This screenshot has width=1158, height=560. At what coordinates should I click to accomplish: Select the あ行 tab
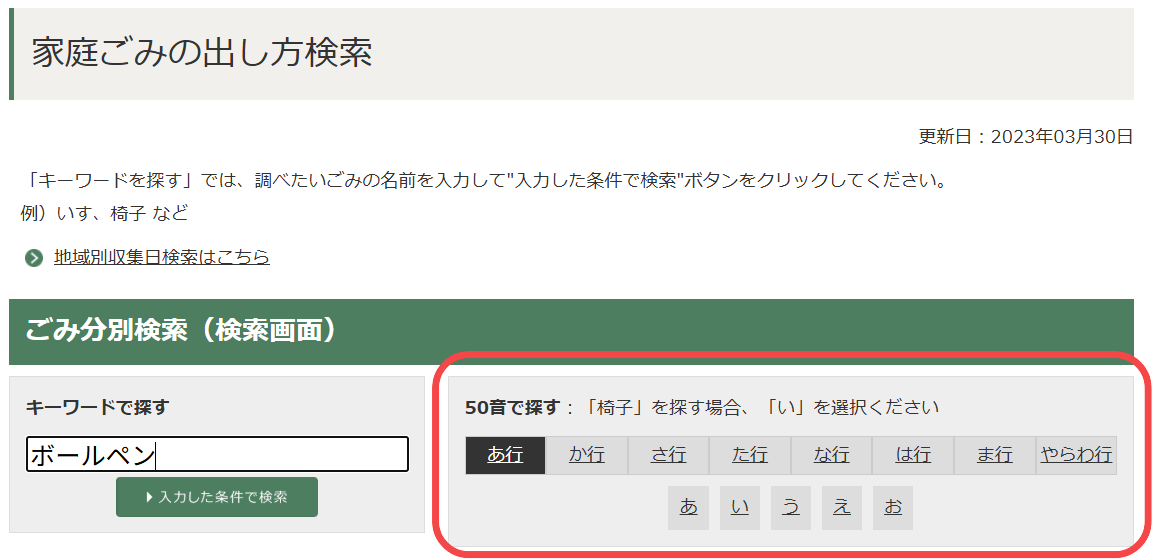pyautogui.click(x=505, y=455)
